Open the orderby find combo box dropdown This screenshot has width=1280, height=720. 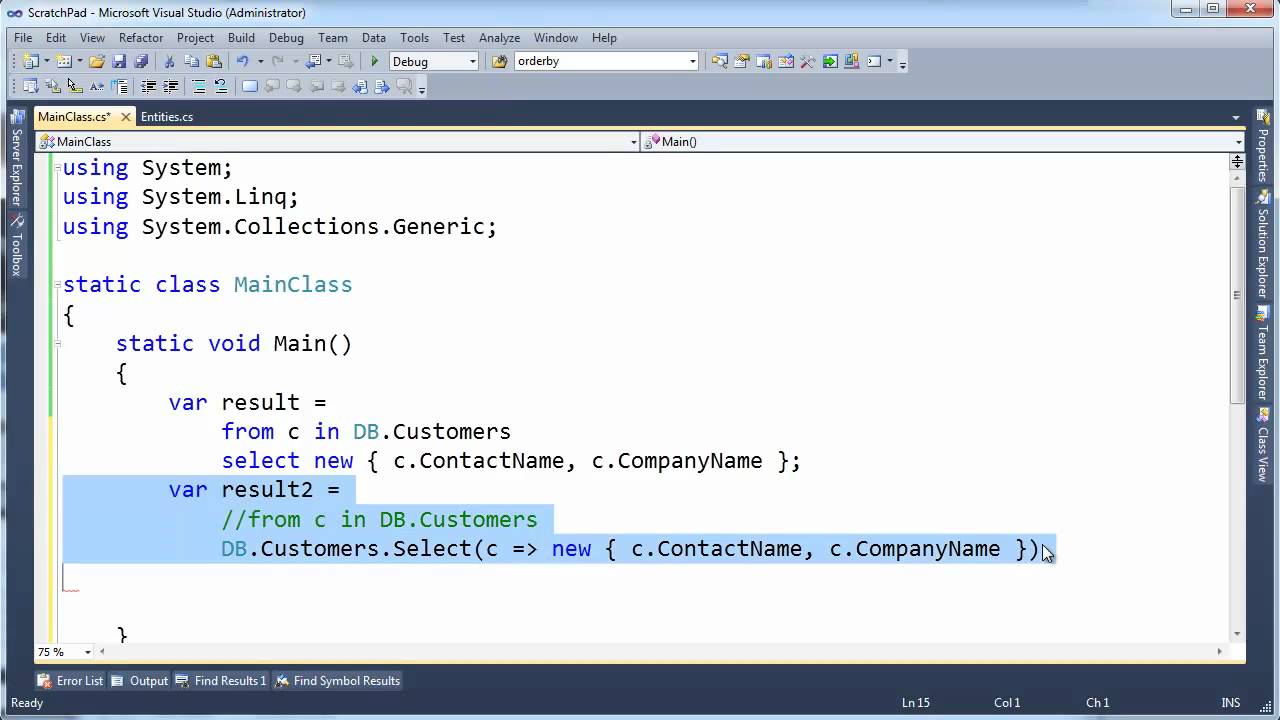point(692,61)
